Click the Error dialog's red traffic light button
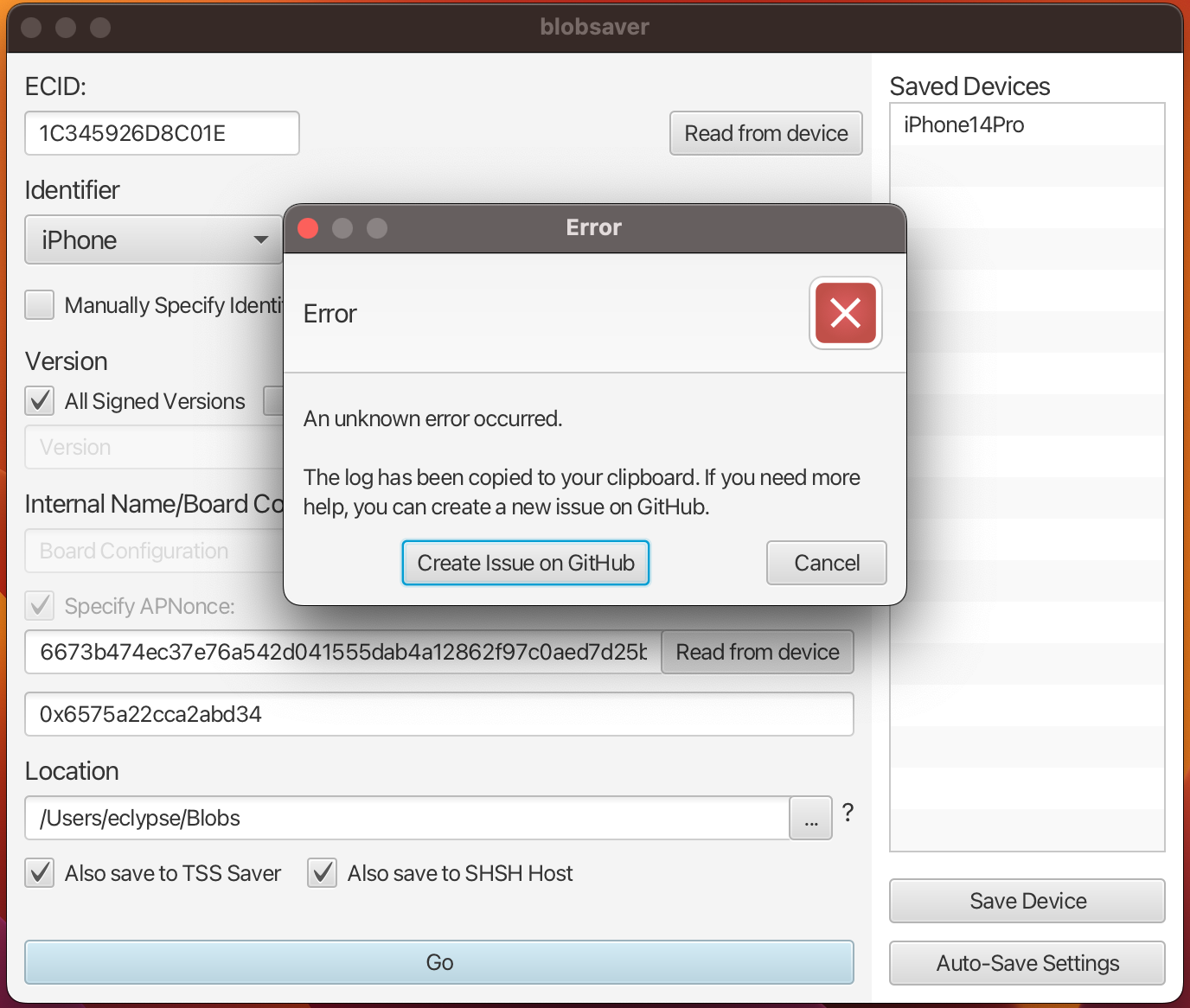Viewport: 1190px width, 1008px height. click(307, 227)
